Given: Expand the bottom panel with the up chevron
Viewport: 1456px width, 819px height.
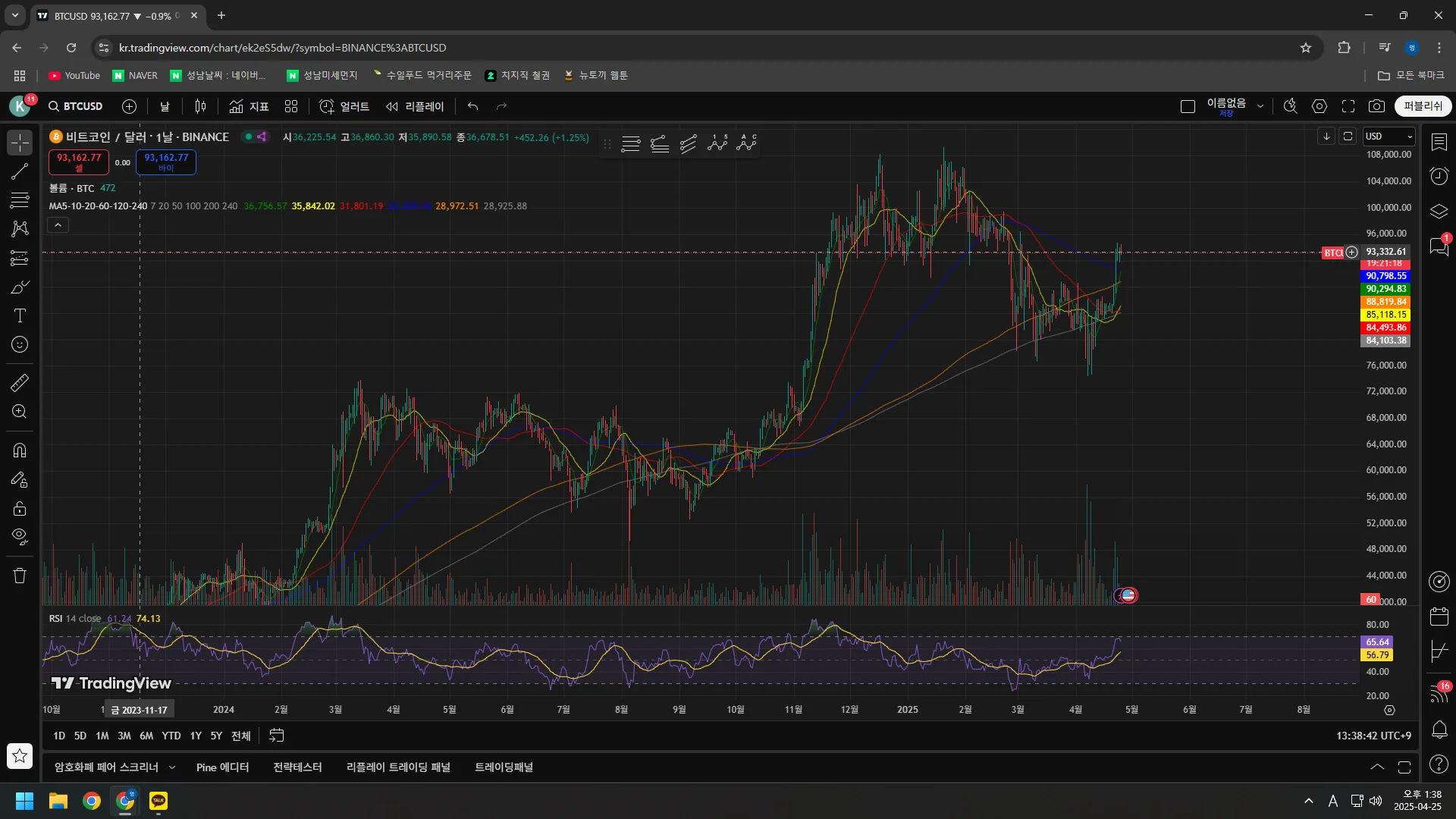Looking at the screenshot, I should (x=1377, y=767).
